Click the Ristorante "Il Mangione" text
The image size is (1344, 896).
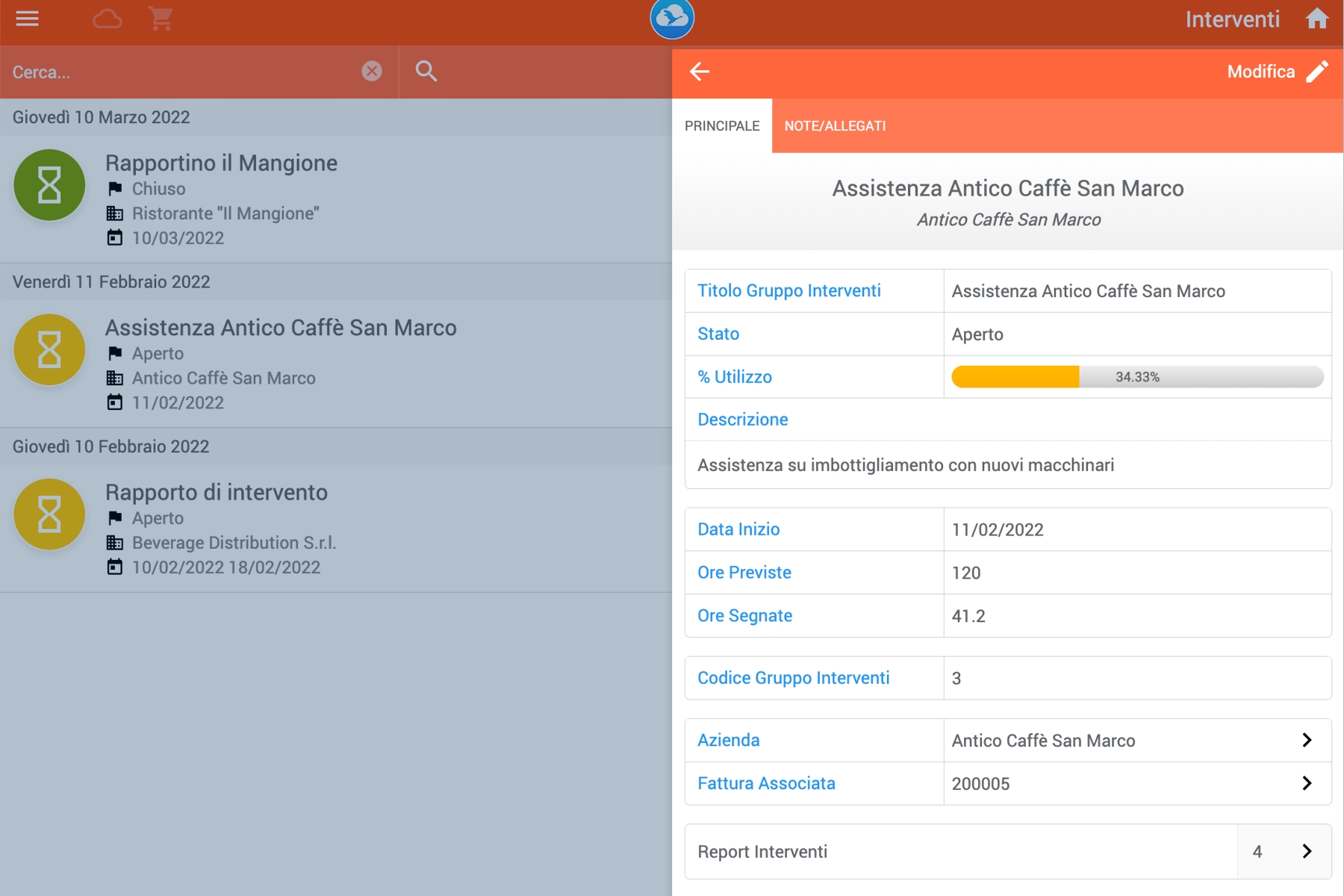click(x=225, y=214)
